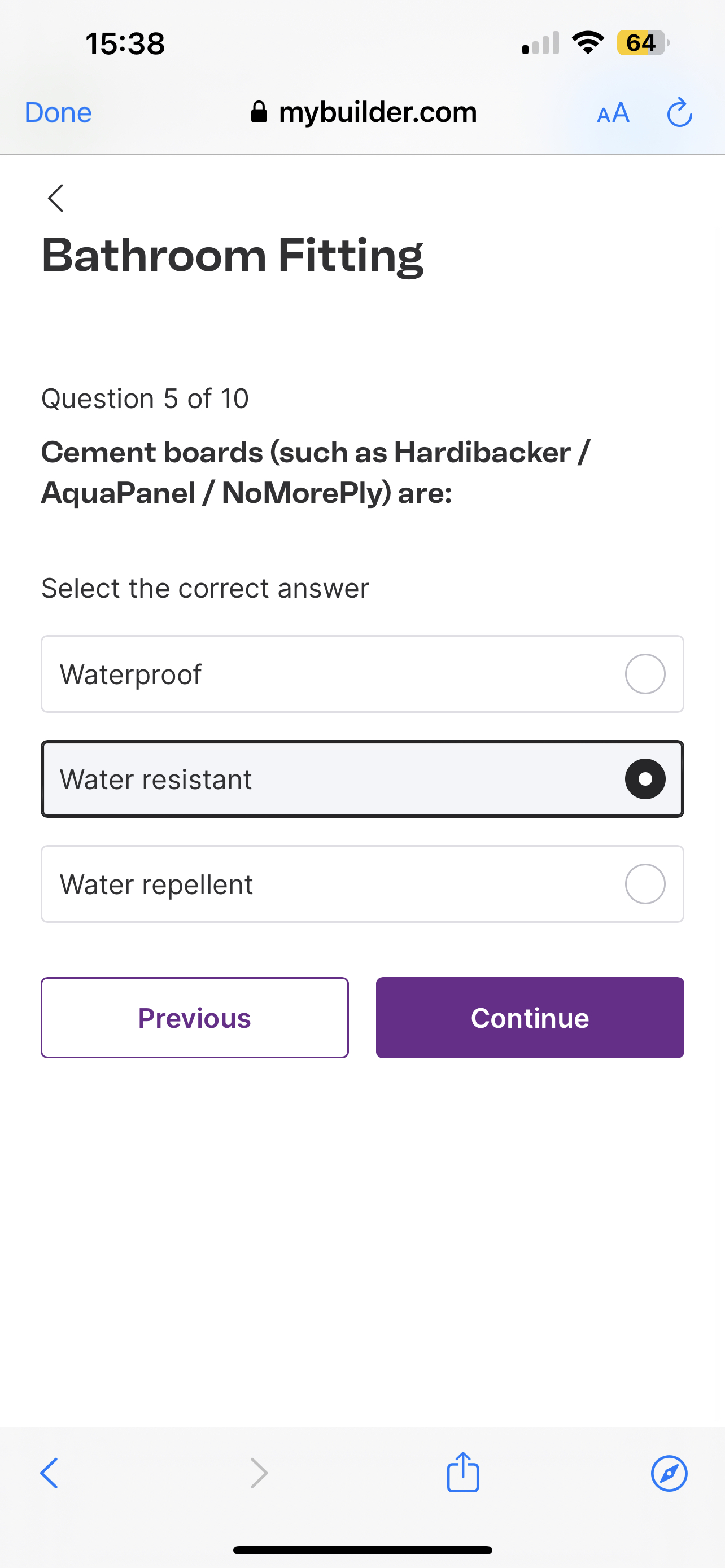Go to the Previous question
This screenshot has height=1568, width=725.
click(195, 1018)
